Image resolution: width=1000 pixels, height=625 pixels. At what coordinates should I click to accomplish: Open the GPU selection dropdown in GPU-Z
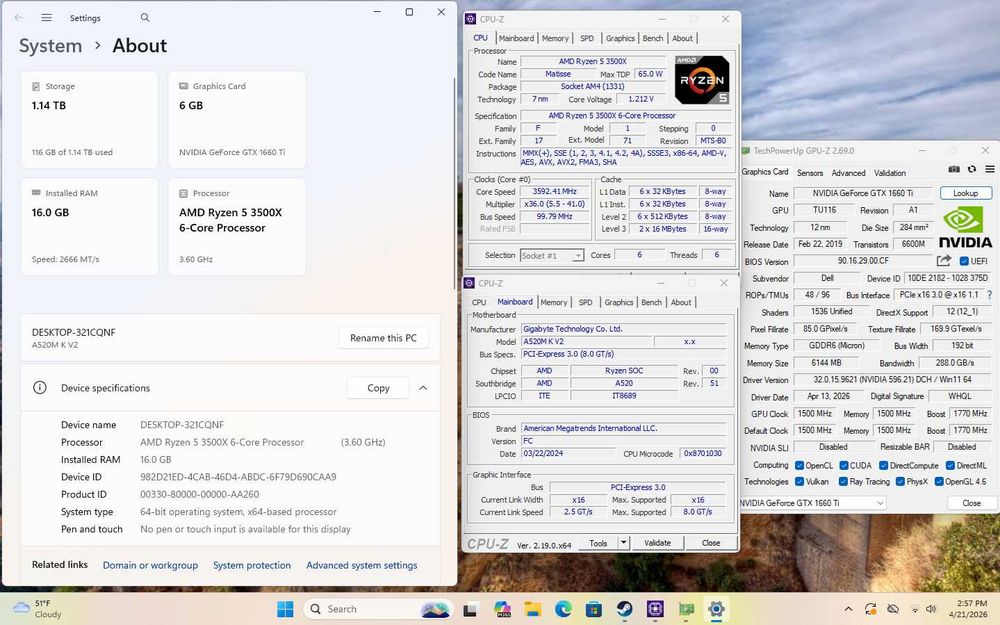813,503
